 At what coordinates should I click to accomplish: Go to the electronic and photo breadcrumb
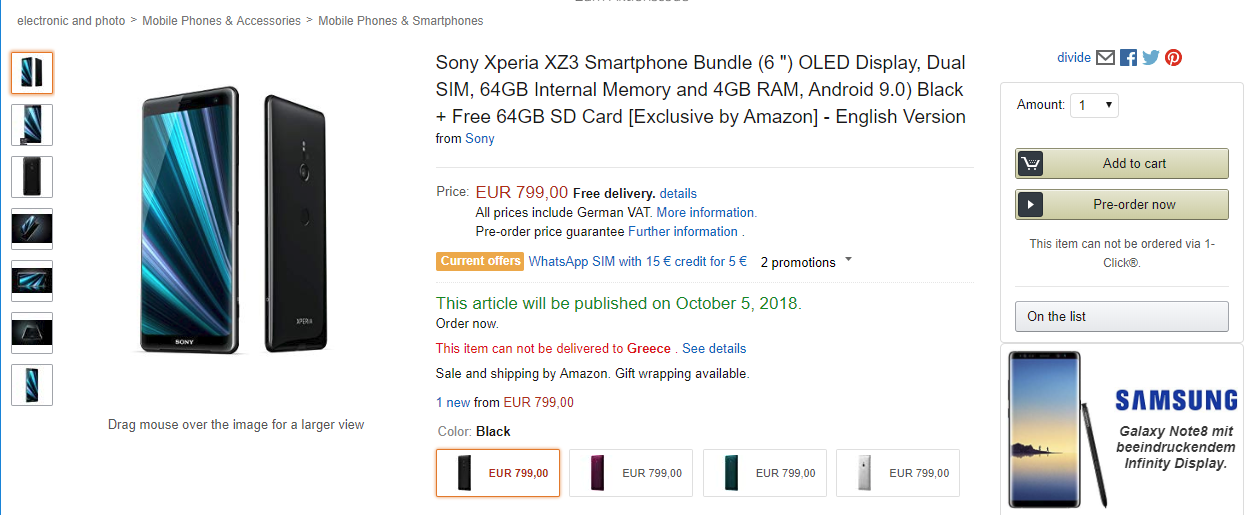click(71, 21)
